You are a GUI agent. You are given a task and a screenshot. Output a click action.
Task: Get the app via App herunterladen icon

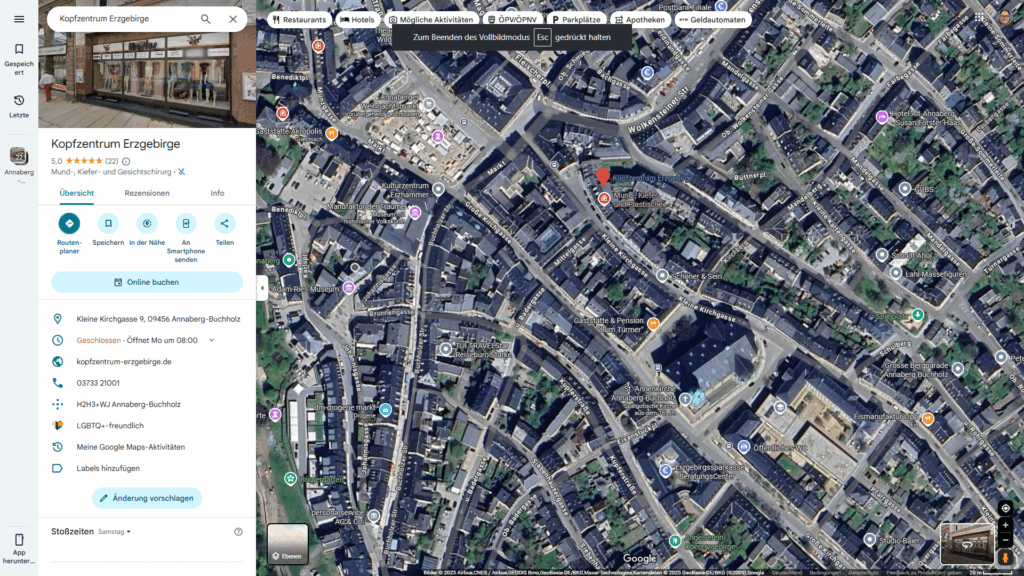tap(19, 547)
